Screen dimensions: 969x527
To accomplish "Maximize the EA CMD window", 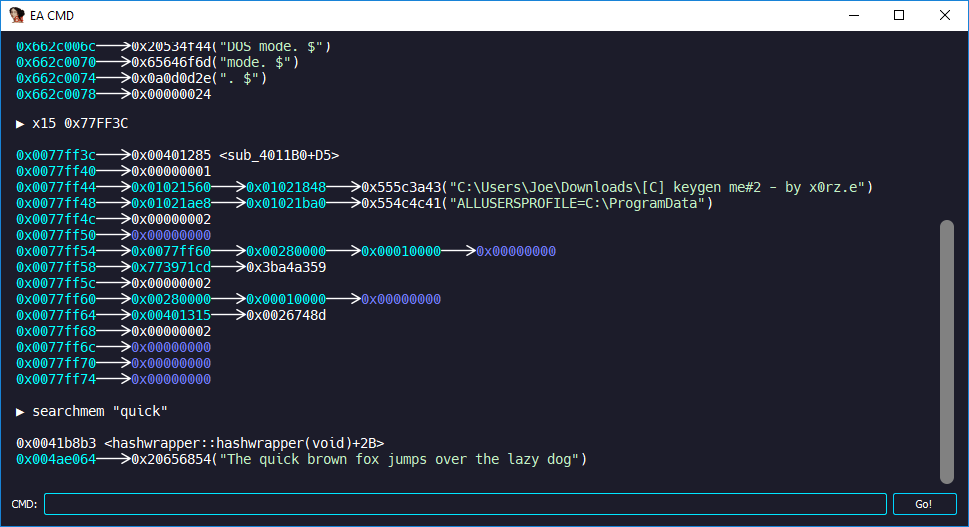I will [x=899, y=15].
